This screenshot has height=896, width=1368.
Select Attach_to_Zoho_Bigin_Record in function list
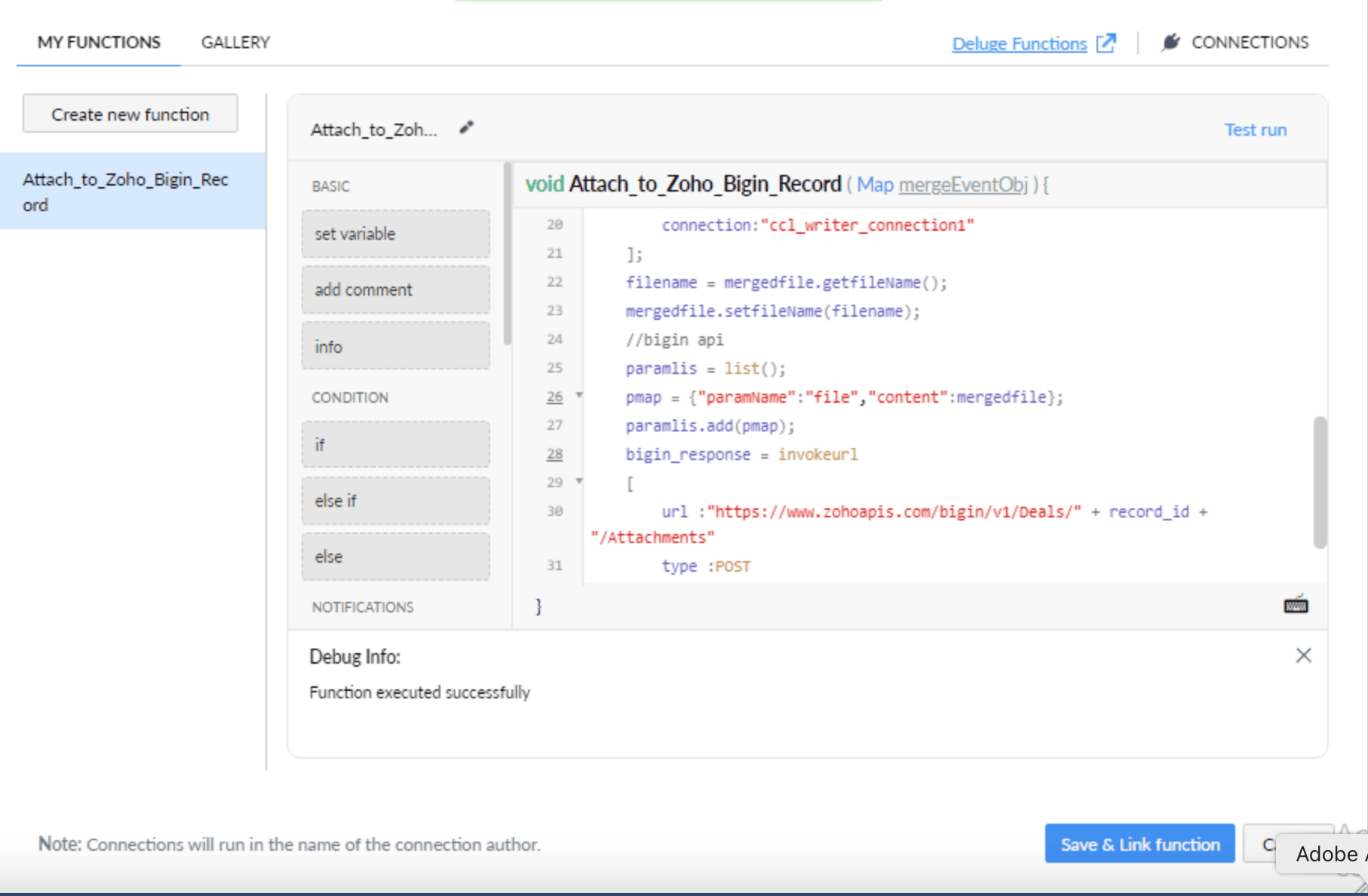(x=133, y=192)
